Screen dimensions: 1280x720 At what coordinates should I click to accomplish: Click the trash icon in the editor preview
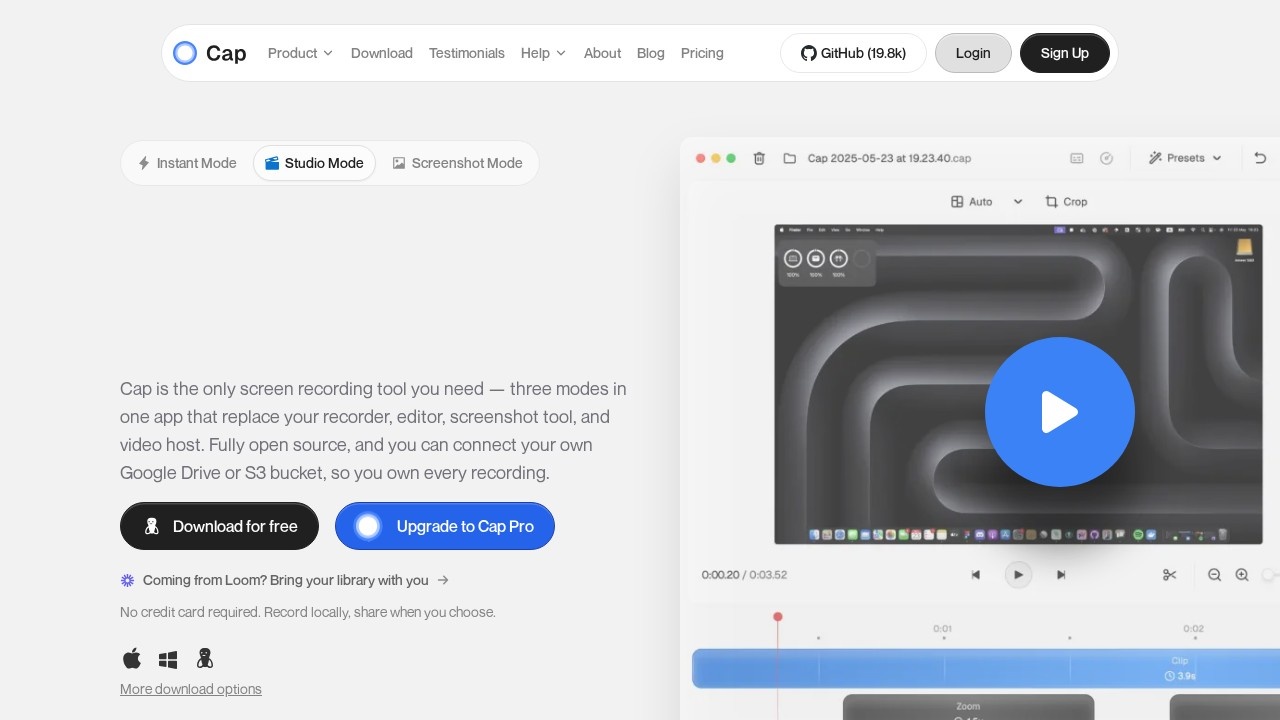pos(759,158)
